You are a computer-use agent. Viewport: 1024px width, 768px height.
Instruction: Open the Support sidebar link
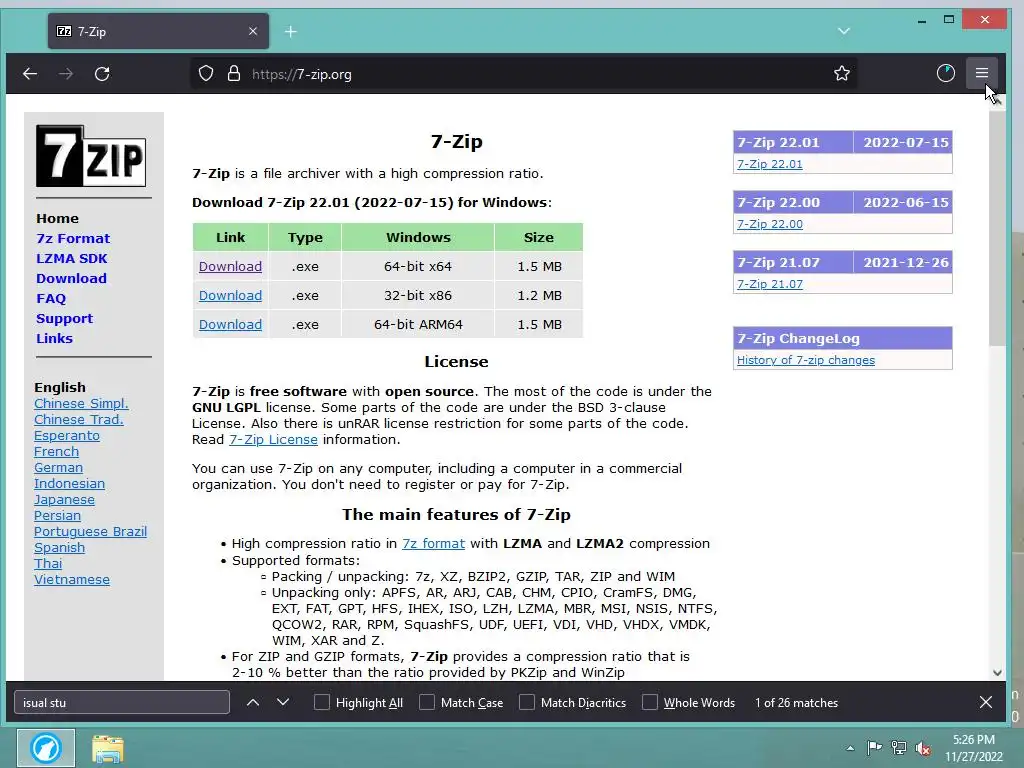65,319
